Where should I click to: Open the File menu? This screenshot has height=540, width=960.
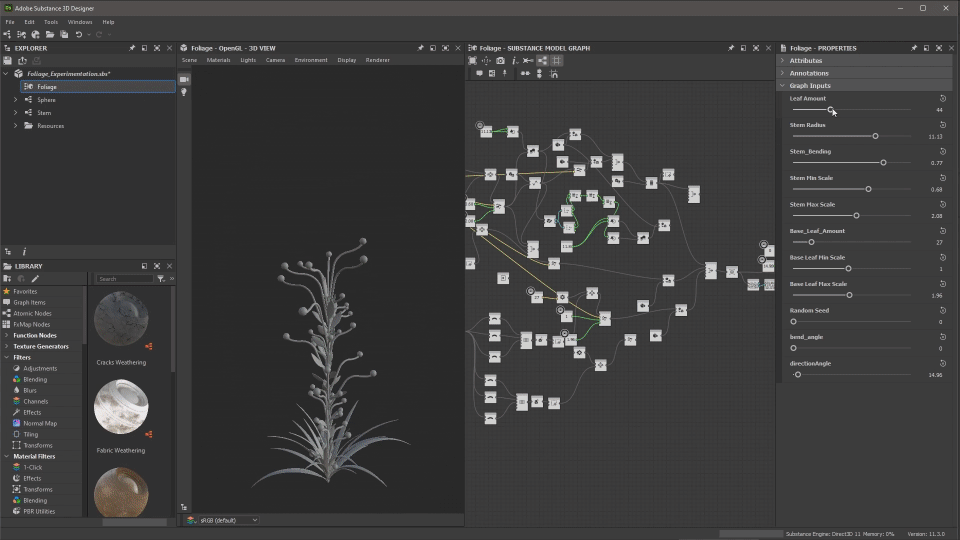10,22
